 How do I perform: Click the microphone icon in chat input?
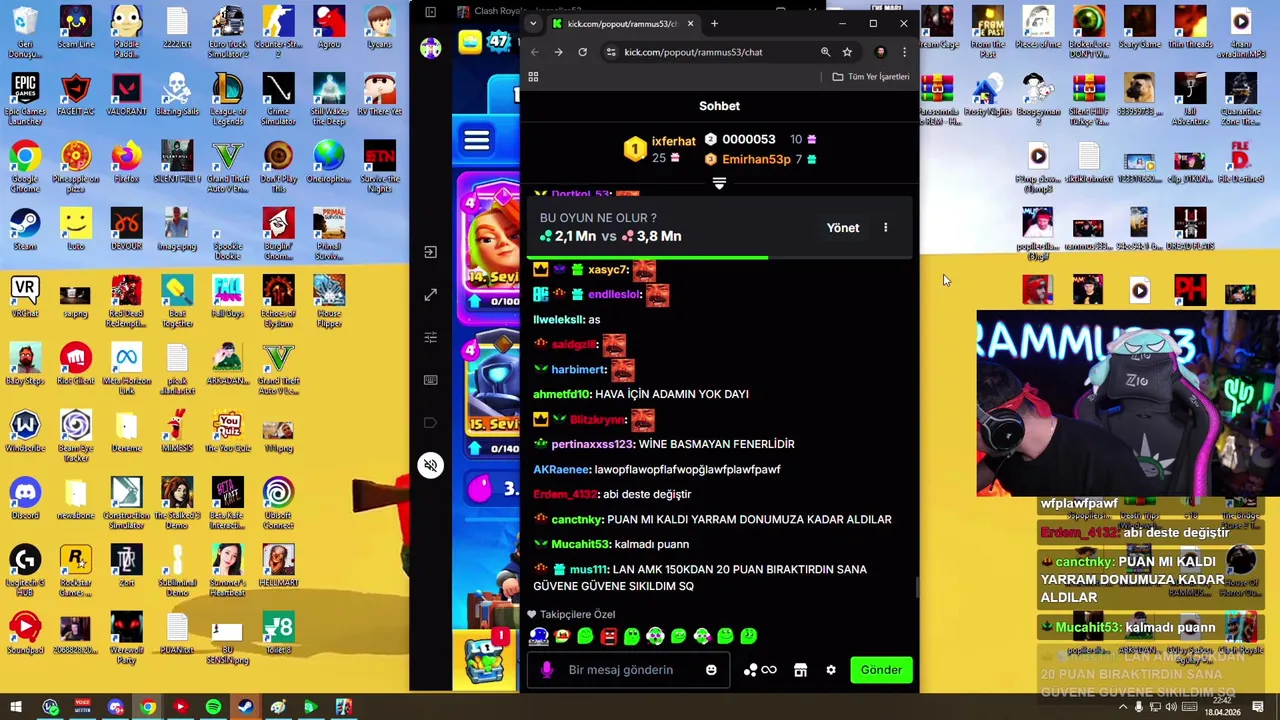coord(547,670)
